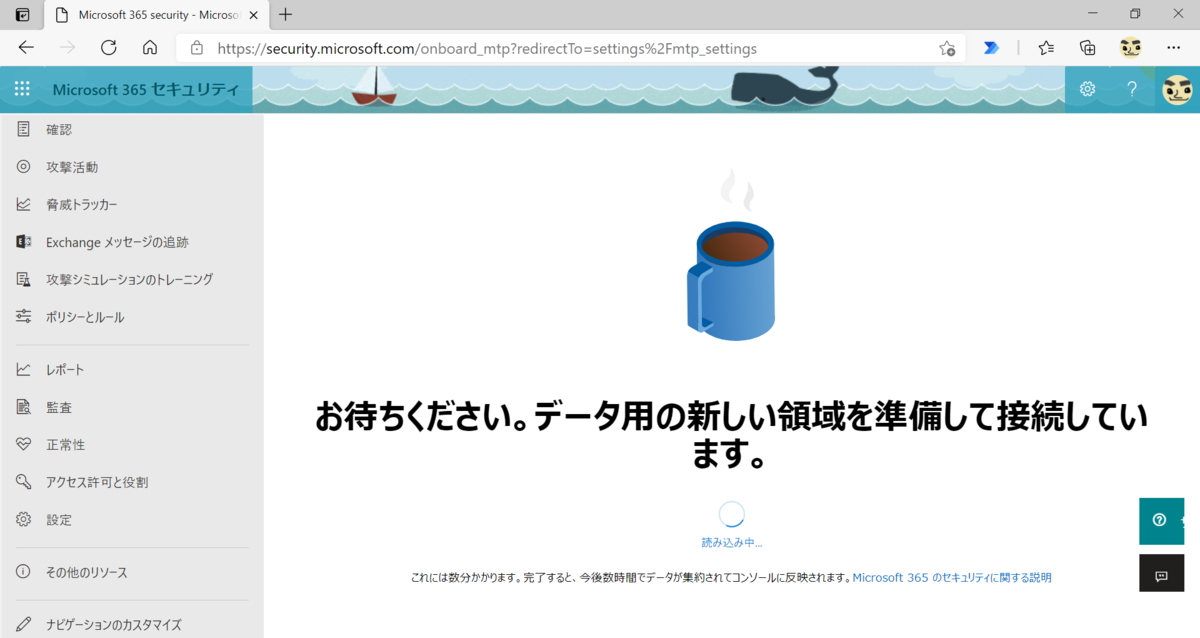Open the Microsoft 365 app launcher grid
Screen dimensions: 1200x638
pyautogui.click(x=22, y=89)
